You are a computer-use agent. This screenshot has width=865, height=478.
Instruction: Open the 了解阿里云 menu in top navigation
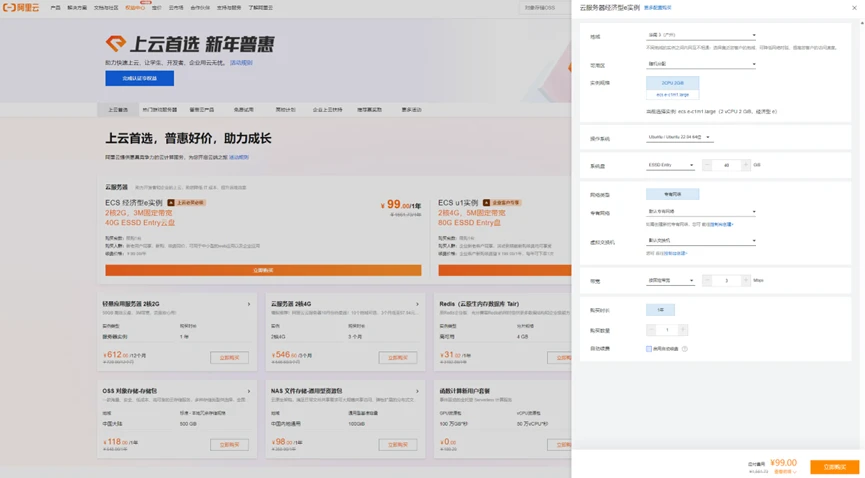[x=260, y=8]
